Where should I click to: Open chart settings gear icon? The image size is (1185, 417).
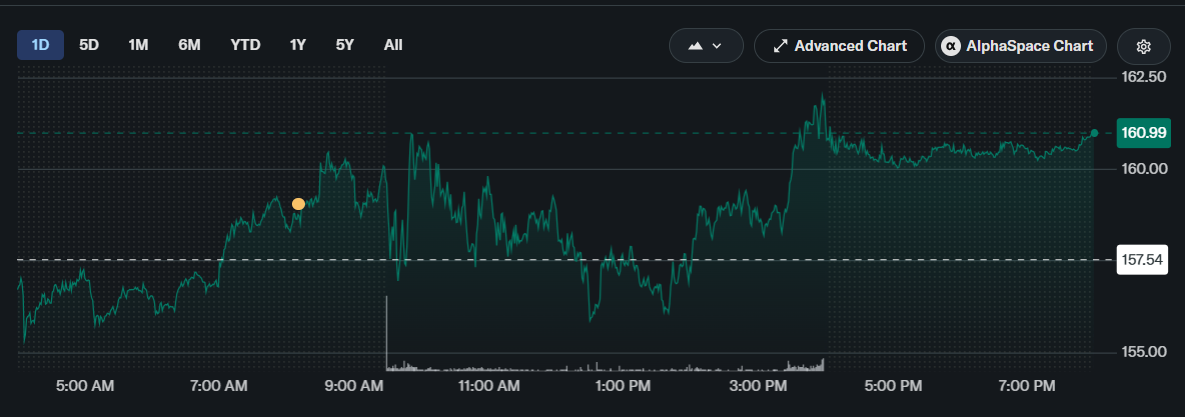tap(1143, 46)
